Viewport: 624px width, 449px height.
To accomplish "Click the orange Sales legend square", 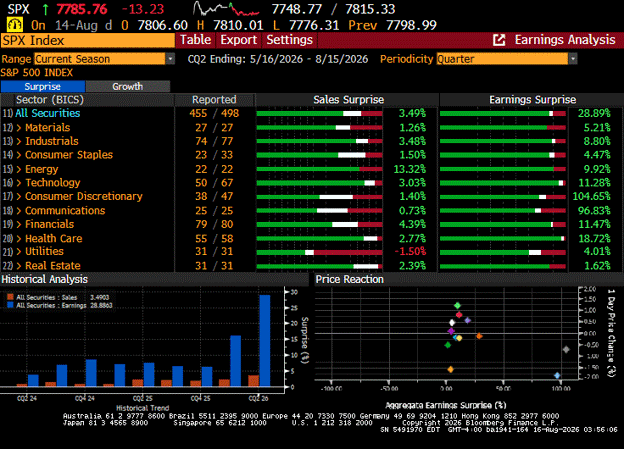I will tap(10, 297).
